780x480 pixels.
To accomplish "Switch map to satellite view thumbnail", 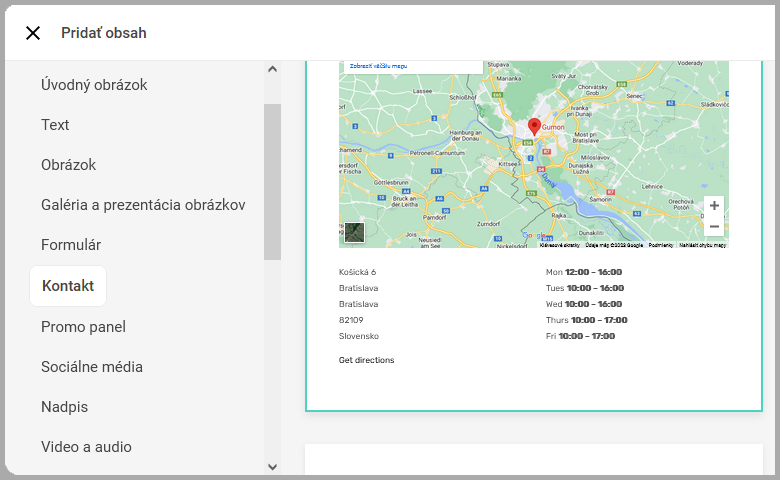I will (x=354, y=233).
